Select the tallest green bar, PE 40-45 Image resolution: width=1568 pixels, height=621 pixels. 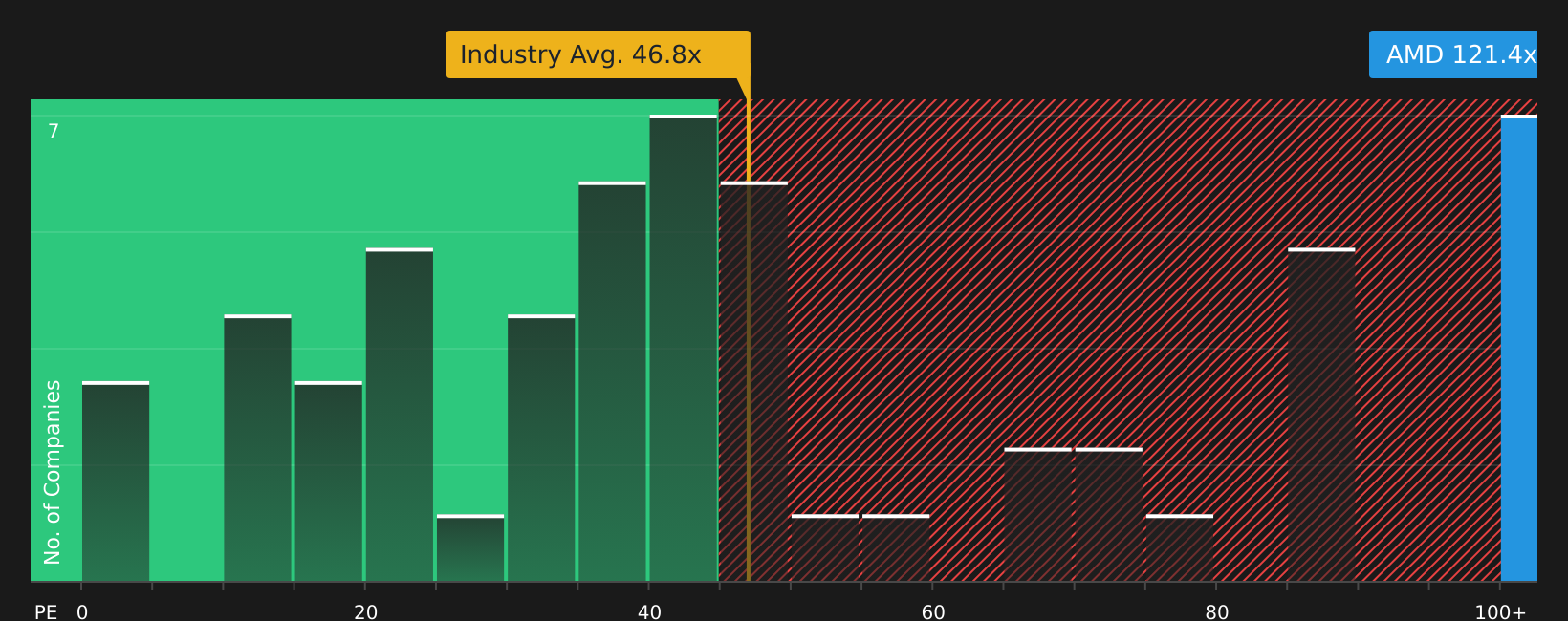[x=683, y=348]
